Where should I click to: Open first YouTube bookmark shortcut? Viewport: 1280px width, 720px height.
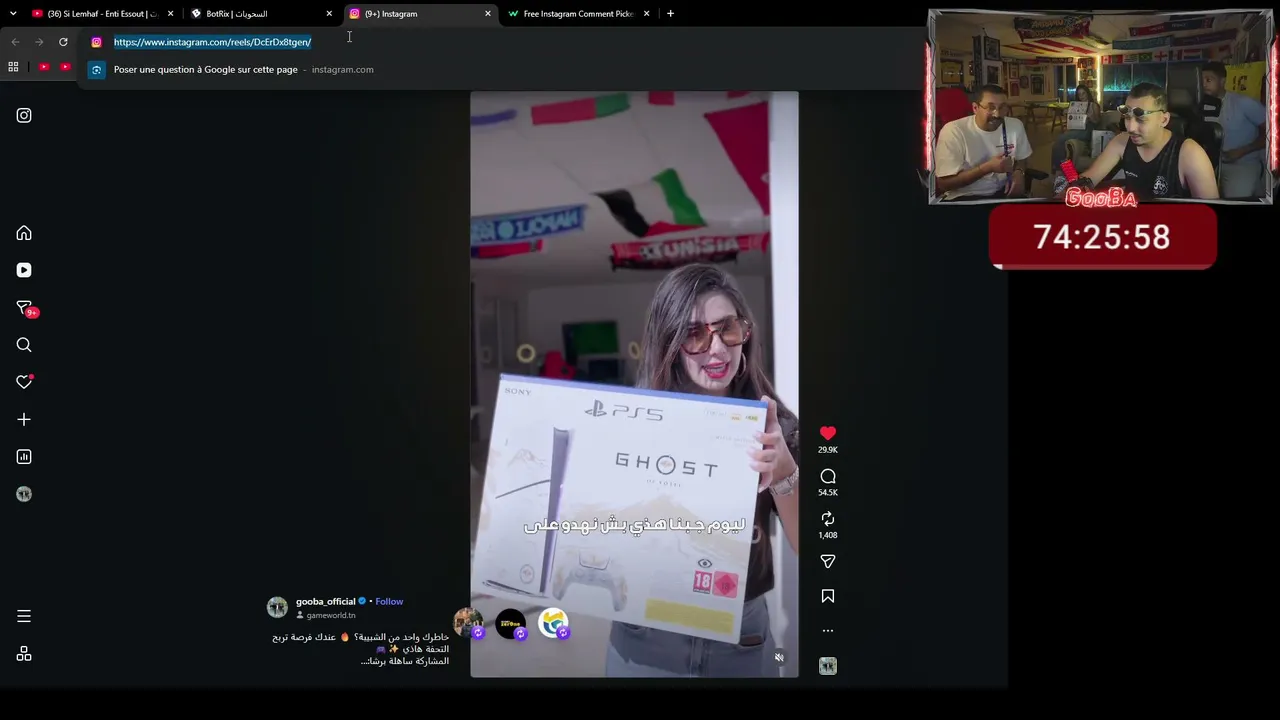point(44,67)
